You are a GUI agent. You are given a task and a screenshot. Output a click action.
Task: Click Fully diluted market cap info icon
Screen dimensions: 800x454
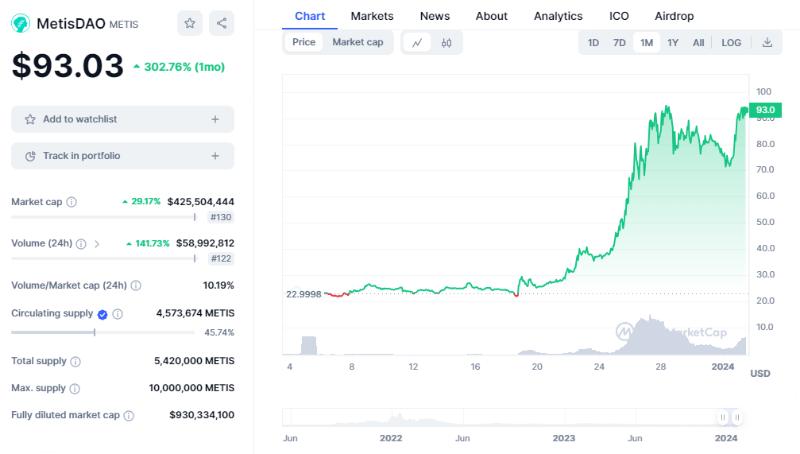pos(128,415)
